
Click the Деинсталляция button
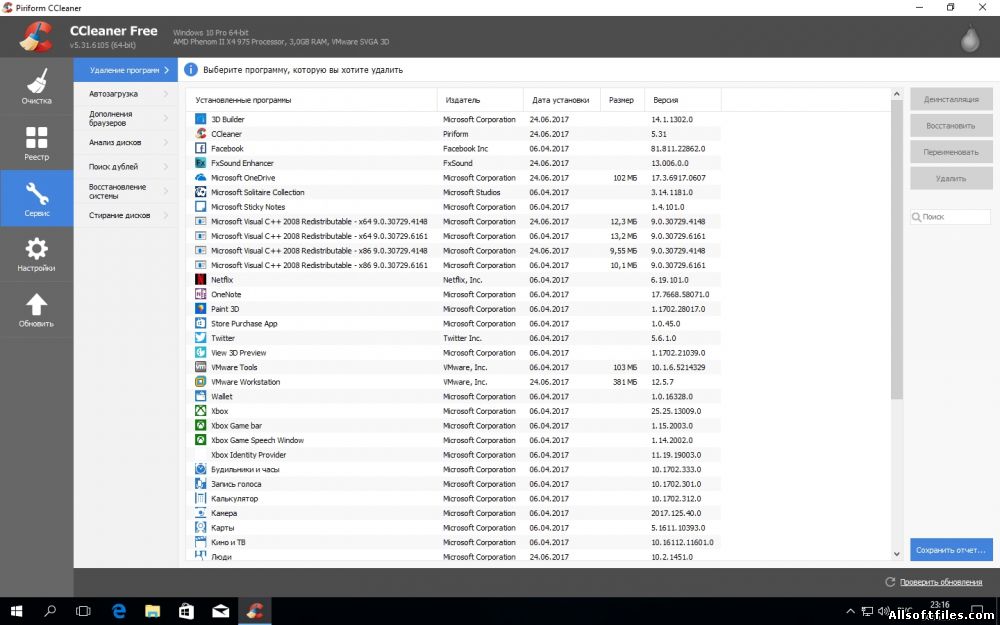951,99
